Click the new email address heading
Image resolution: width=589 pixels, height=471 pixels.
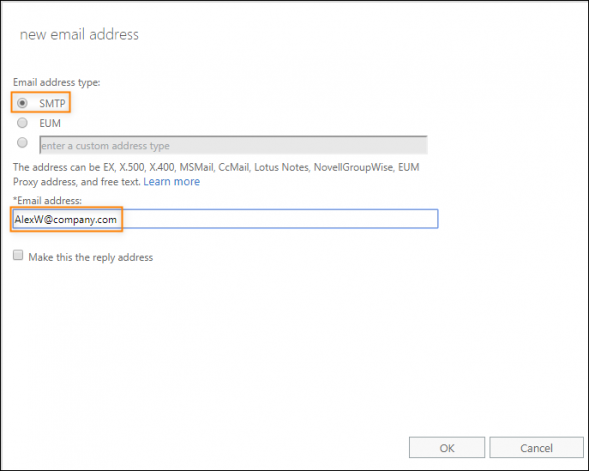click(x=79, y=35)
